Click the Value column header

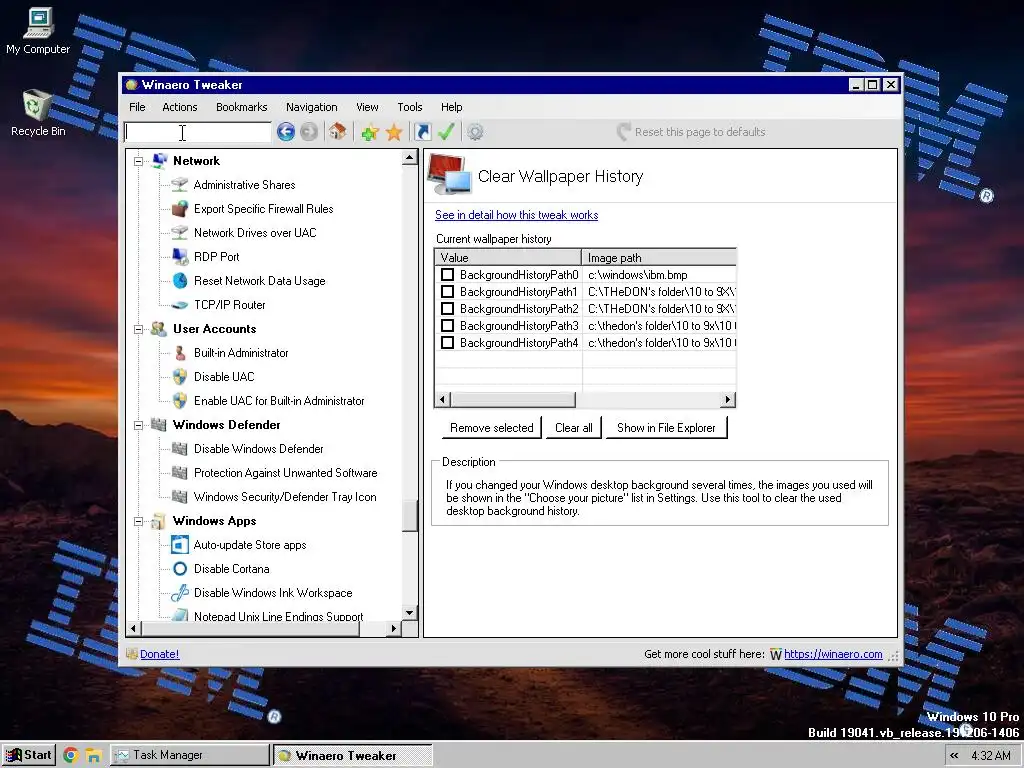pyautogui.click(x=508, y=257)
